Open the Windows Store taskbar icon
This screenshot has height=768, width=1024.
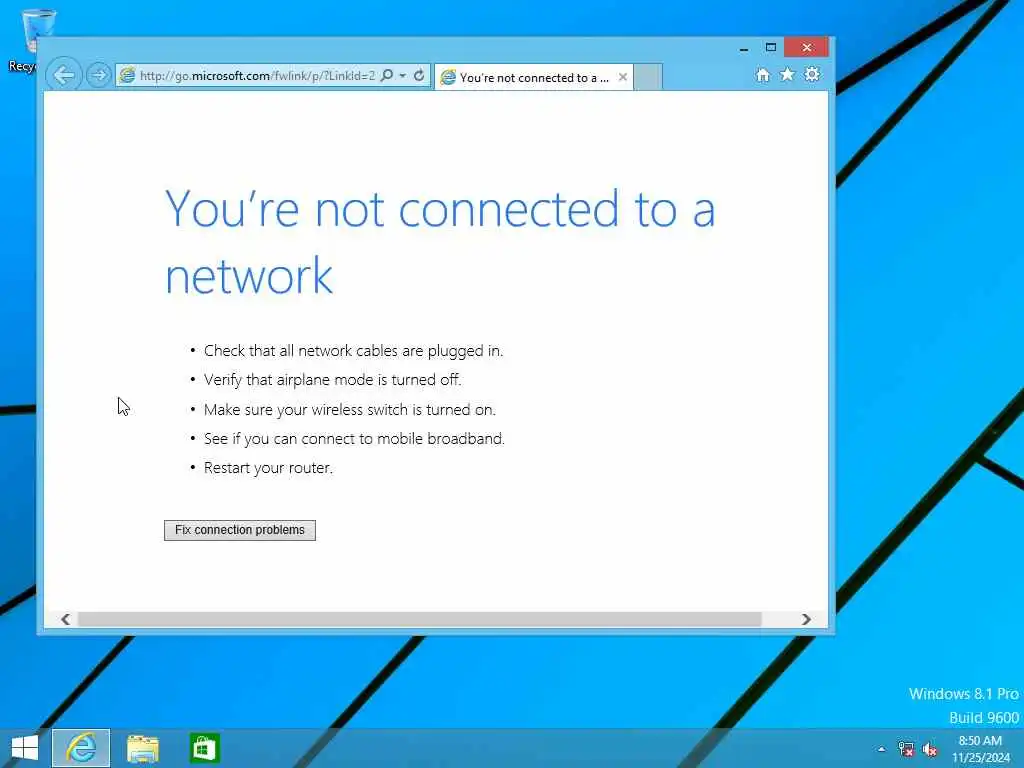(204, 748)
